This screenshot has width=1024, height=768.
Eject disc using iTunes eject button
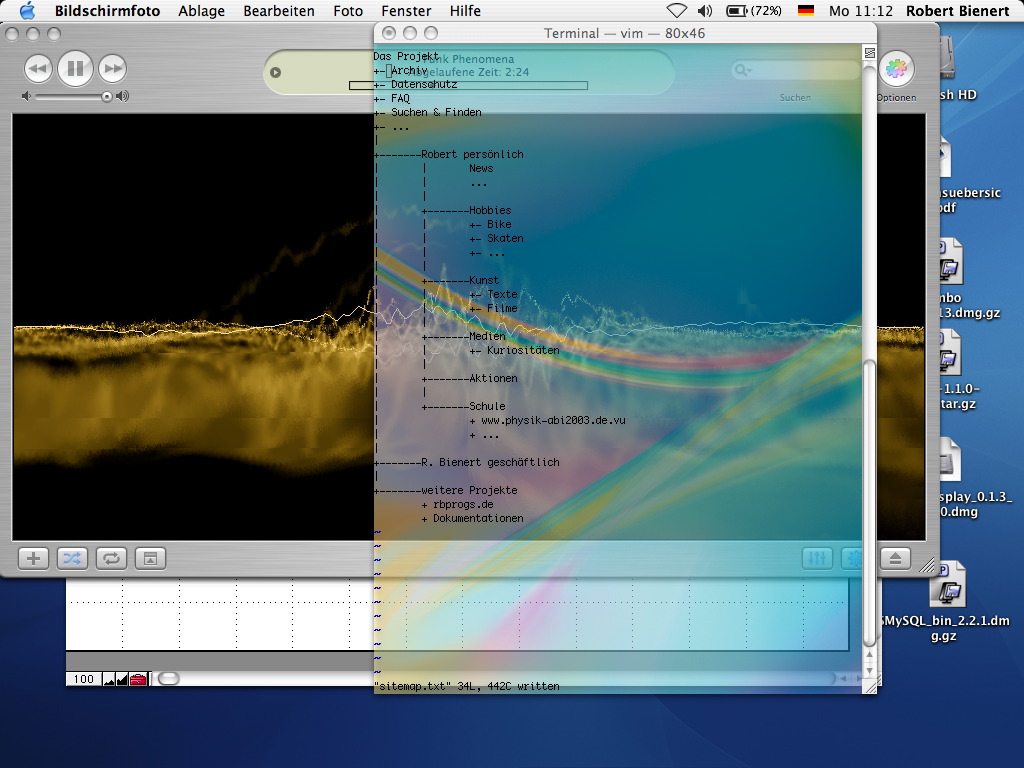click(x=895, y=558)
